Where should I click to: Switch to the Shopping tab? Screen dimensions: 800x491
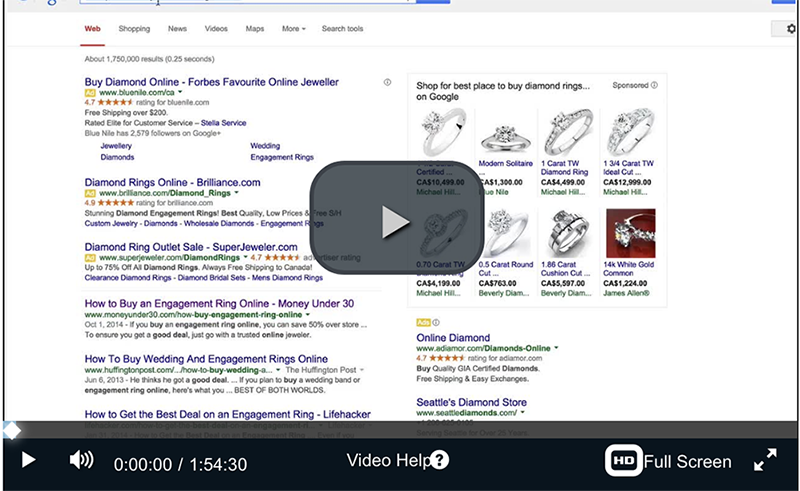(x=134, y=29)
